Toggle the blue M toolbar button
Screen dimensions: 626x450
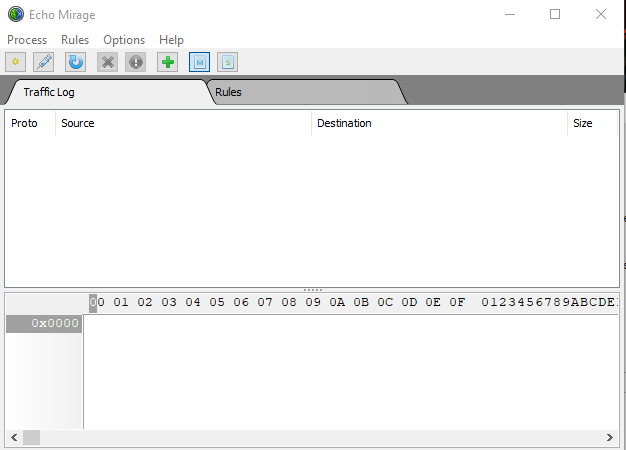200,62
